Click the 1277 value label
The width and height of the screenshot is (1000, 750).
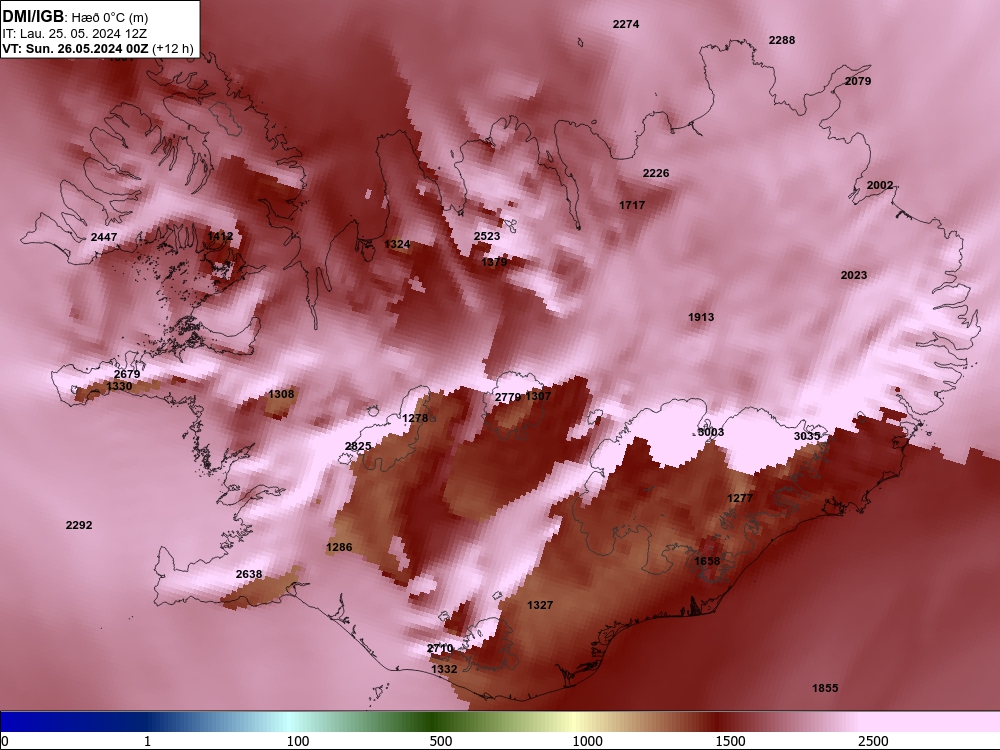740,499
